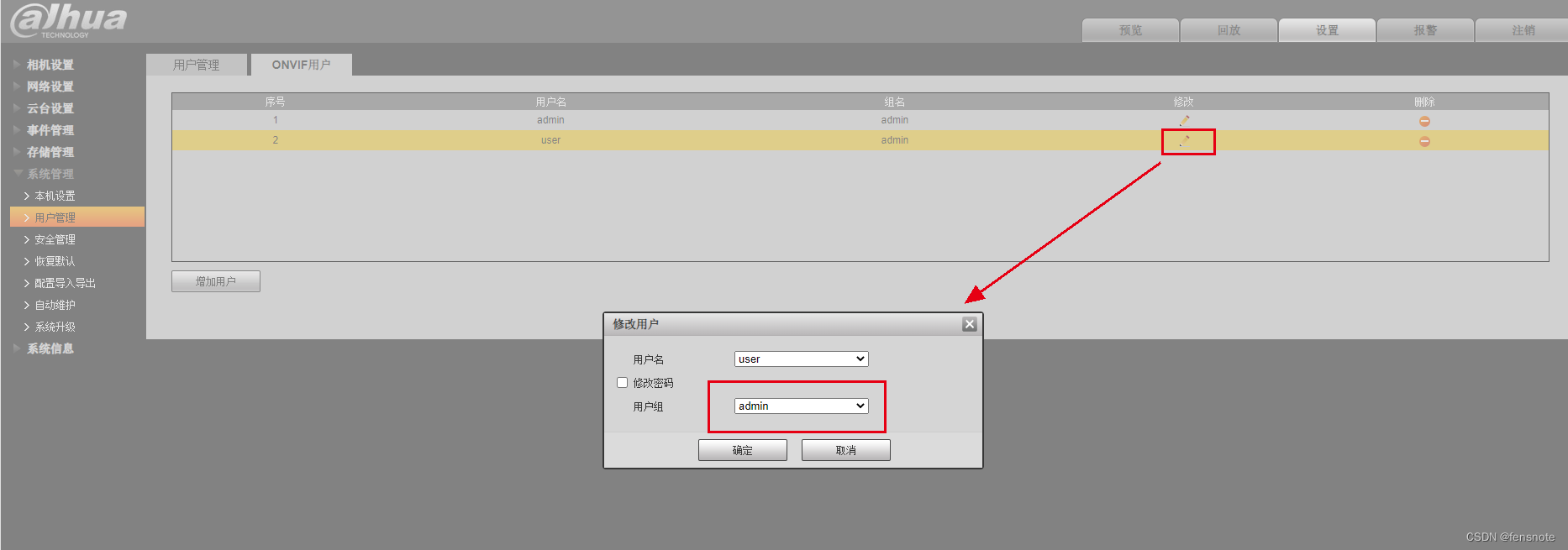Click the 组名 column header
The image size is (1568, 550).
click(895, 102)
